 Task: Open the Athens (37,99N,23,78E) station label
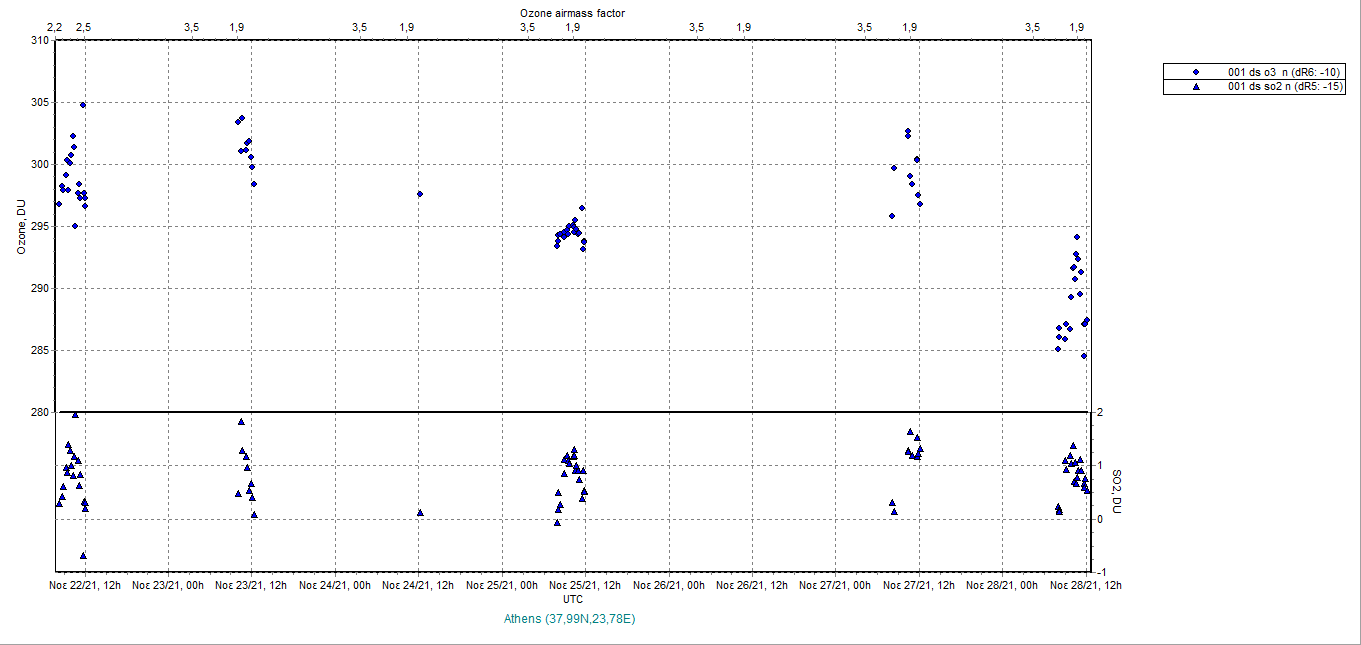click(x=571, y=619)
